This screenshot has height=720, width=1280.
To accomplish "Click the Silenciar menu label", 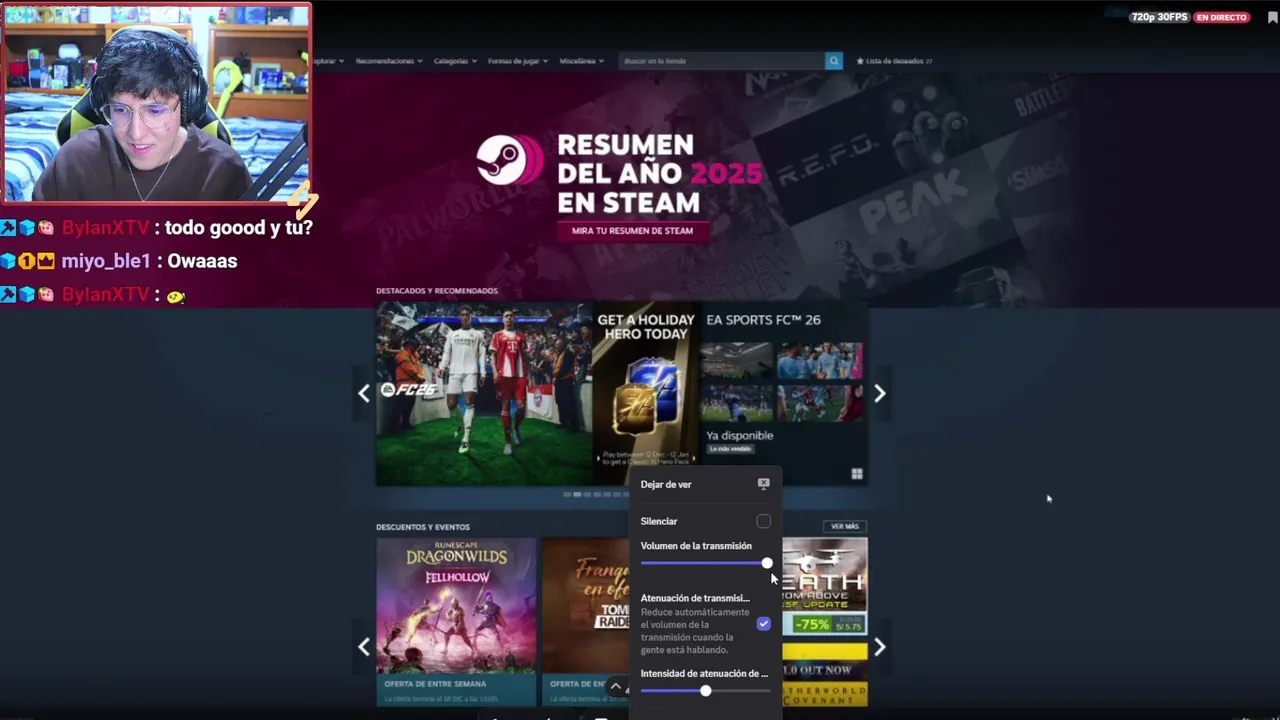I will click(x=659, y=521).
